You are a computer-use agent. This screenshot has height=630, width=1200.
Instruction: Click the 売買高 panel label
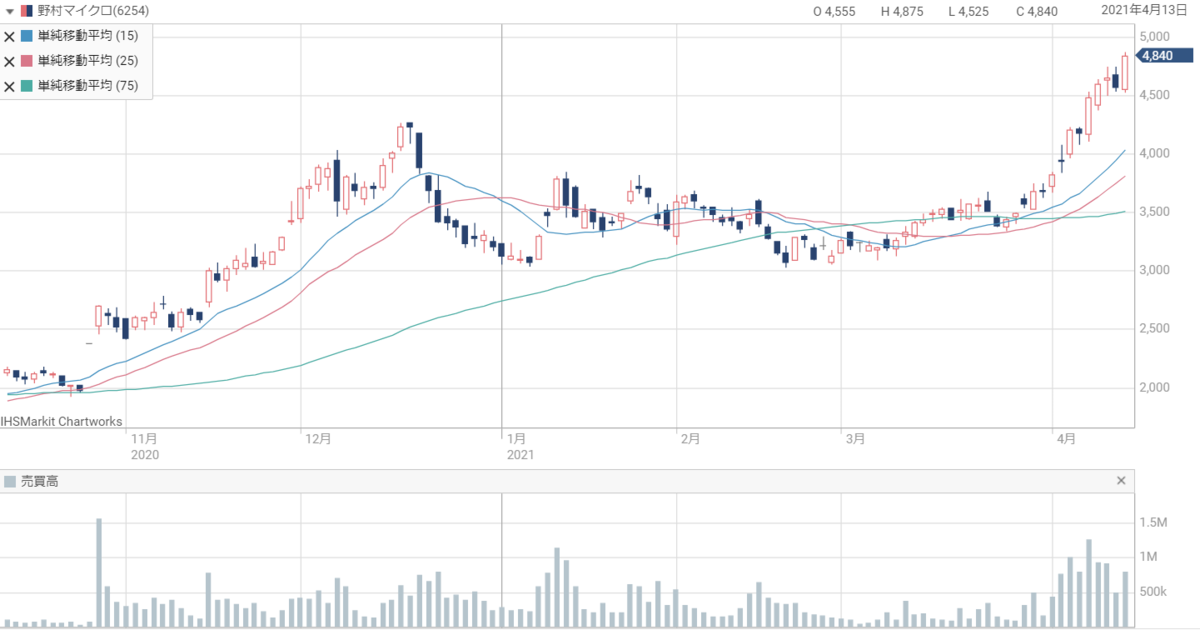coord(40,482)
